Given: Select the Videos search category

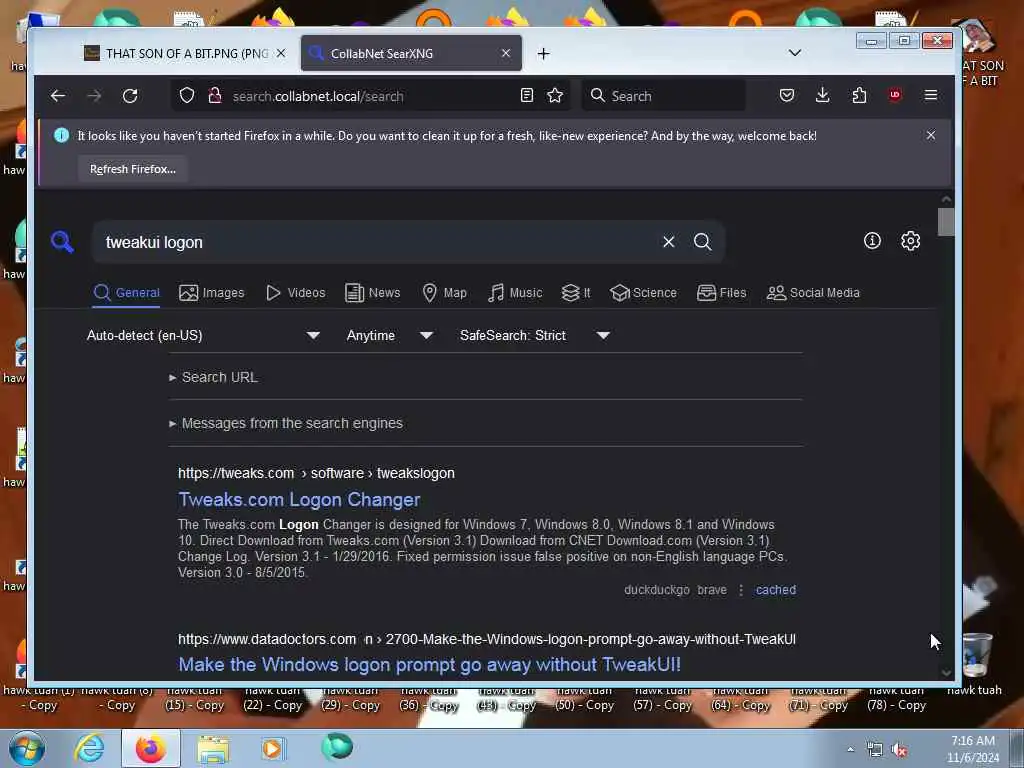Looking at the screenshot, I should pos(295,293).
